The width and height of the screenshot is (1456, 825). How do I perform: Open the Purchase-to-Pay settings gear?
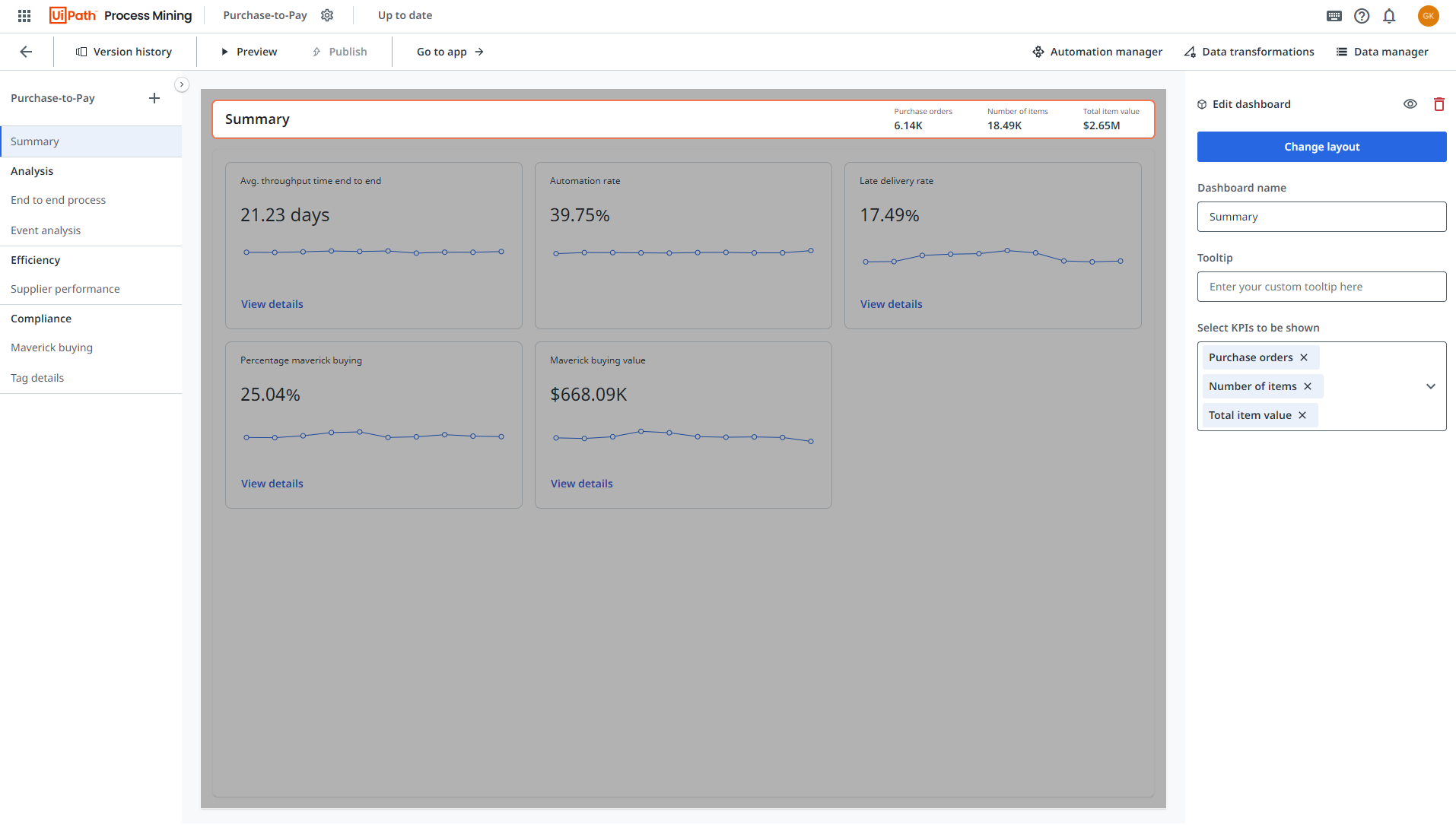pos(327,15)
